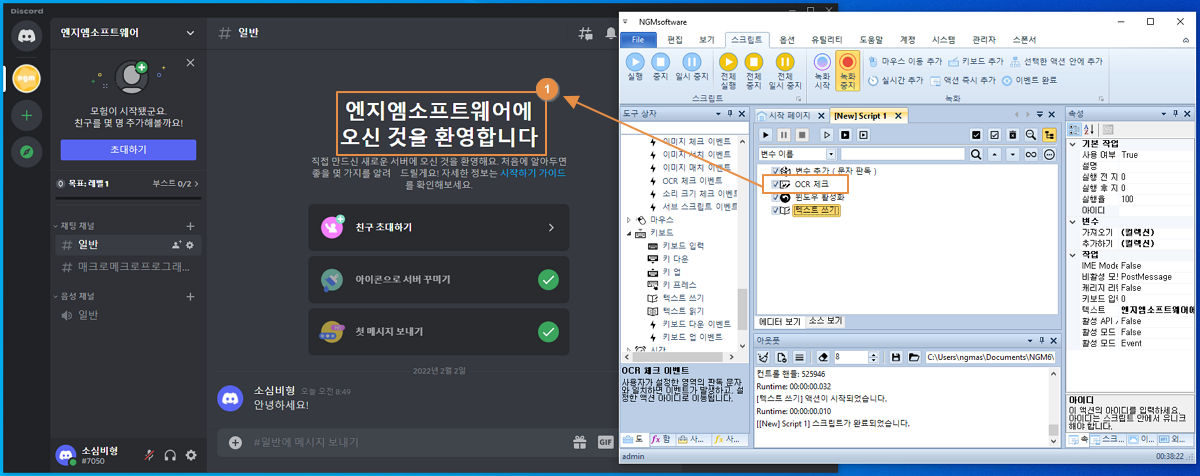
Task: Open the 보기 ribbon tab
Action: pyautogui.click(x=706, y=39)
